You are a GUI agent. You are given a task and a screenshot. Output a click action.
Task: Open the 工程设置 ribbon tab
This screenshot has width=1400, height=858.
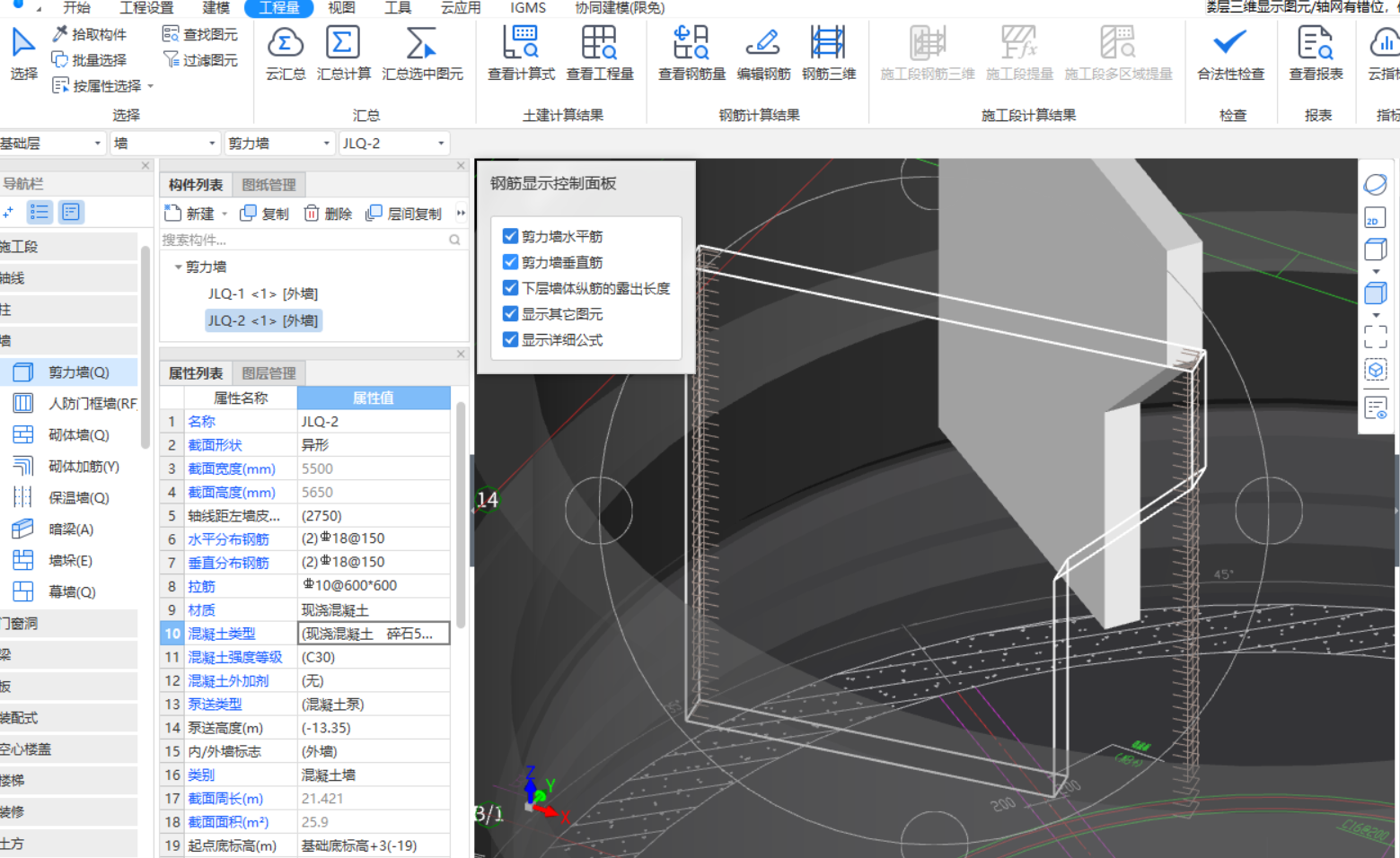click(x=147, y=8)
